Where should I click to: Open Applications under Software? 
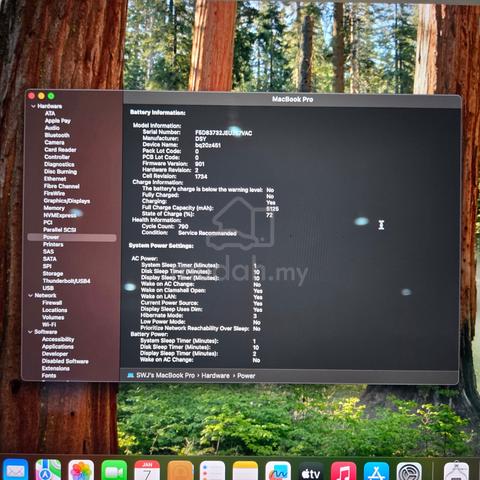click(x=58, y=347)
